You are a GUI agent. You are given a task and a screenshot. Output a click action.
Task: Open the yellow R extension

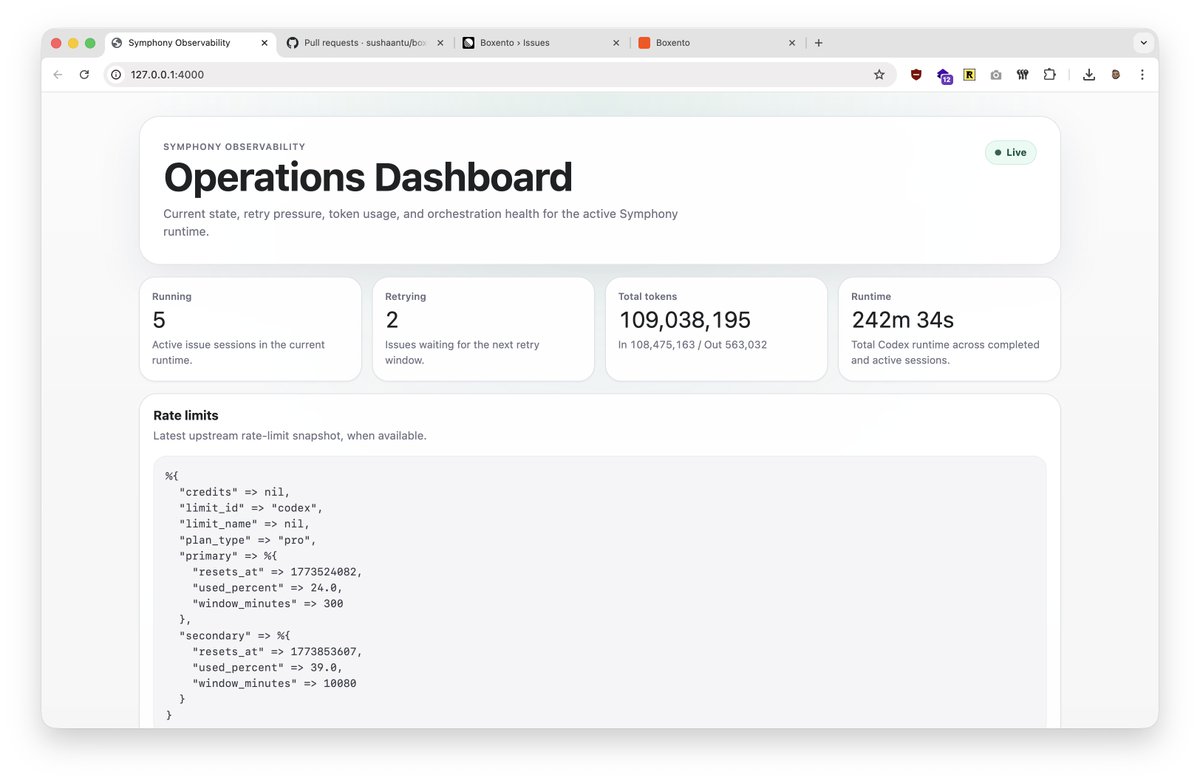(x=969, y=74)
